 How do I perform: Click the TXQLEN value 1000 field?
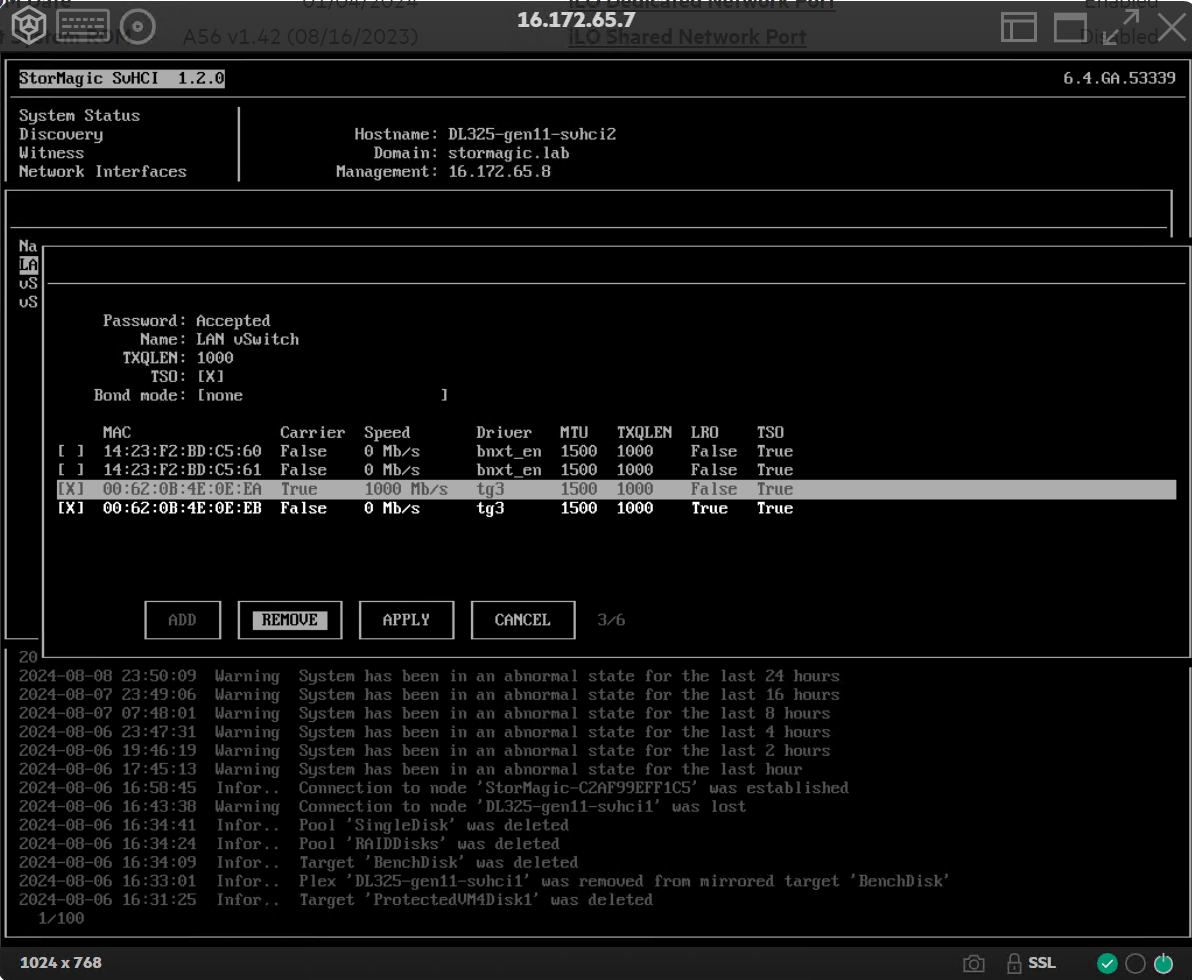(215, 358)
